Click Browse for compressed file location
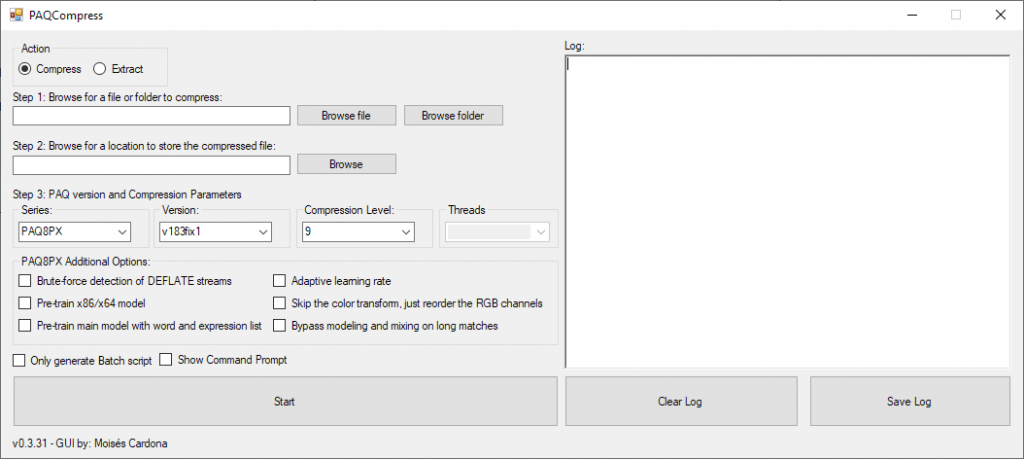This screenshot has height=459, width=1024. 346,164
